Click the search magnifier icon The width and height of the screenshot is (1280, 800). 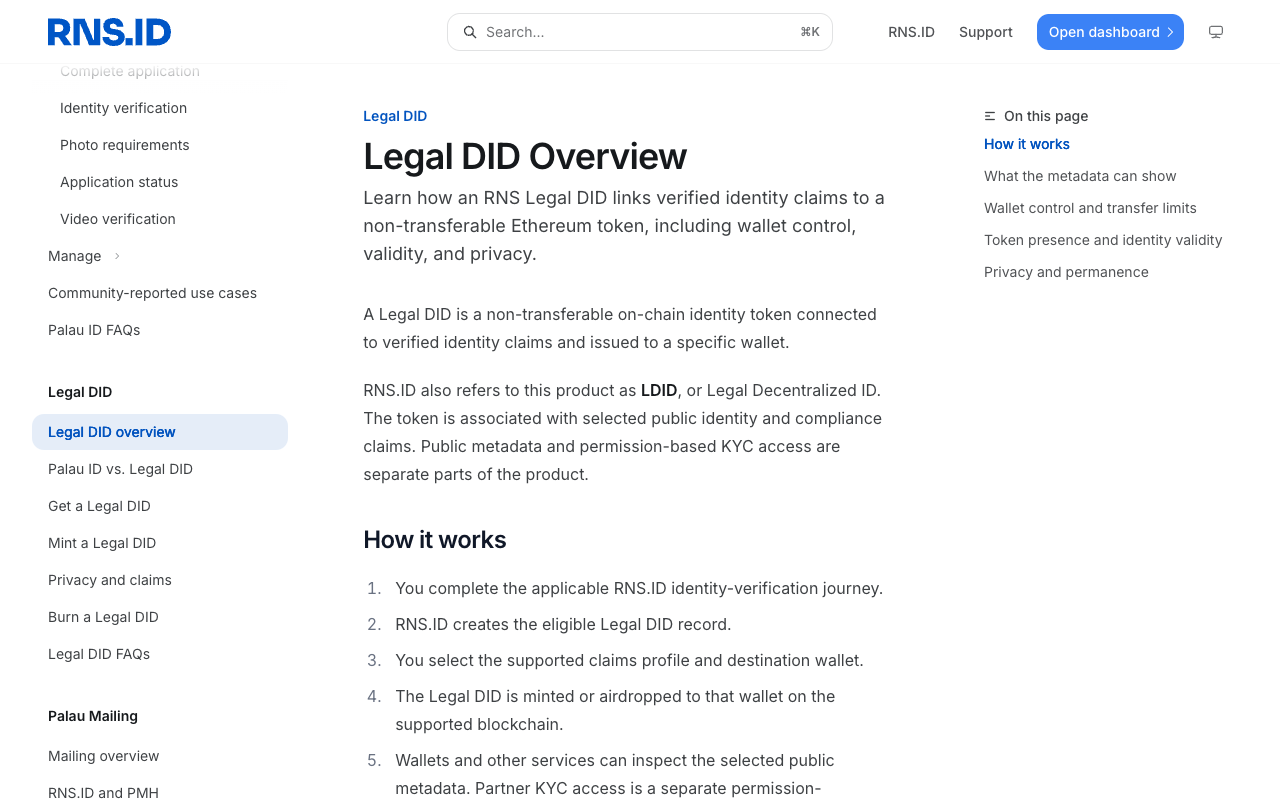click(x=470, y=32)
